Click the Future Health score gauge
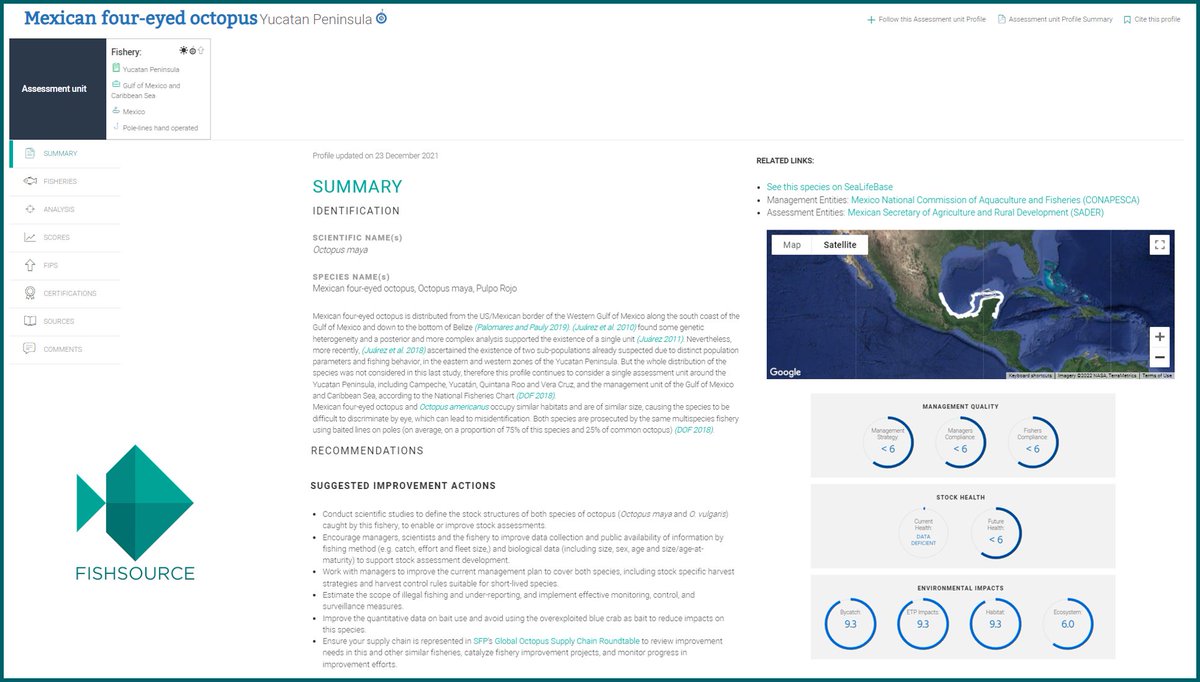The image size is (1200, 682). pyautogui.click(x=996, y=533)
